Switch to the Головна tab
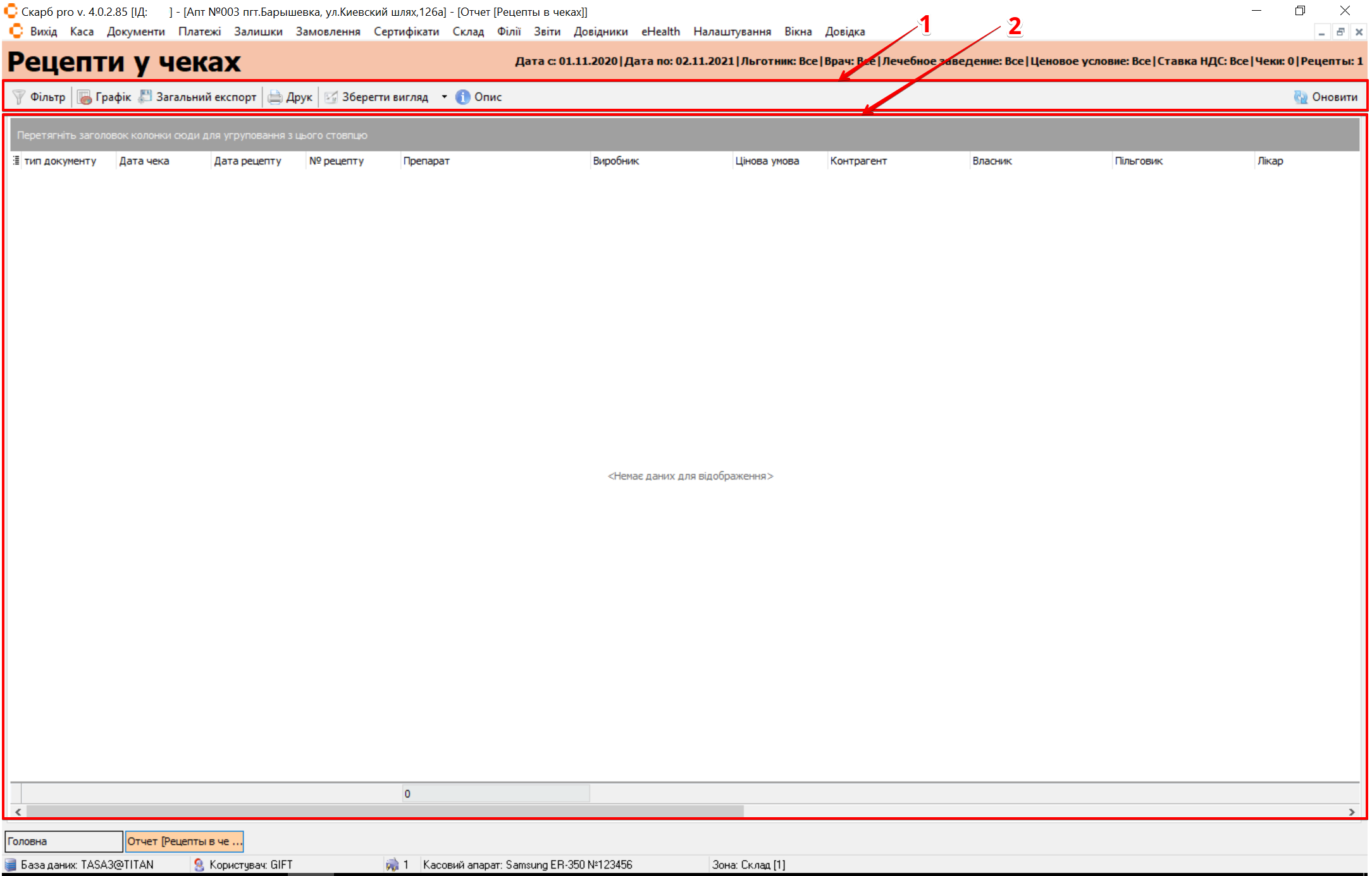This screenshot has width=1372, height=876. tap(63, 841)
